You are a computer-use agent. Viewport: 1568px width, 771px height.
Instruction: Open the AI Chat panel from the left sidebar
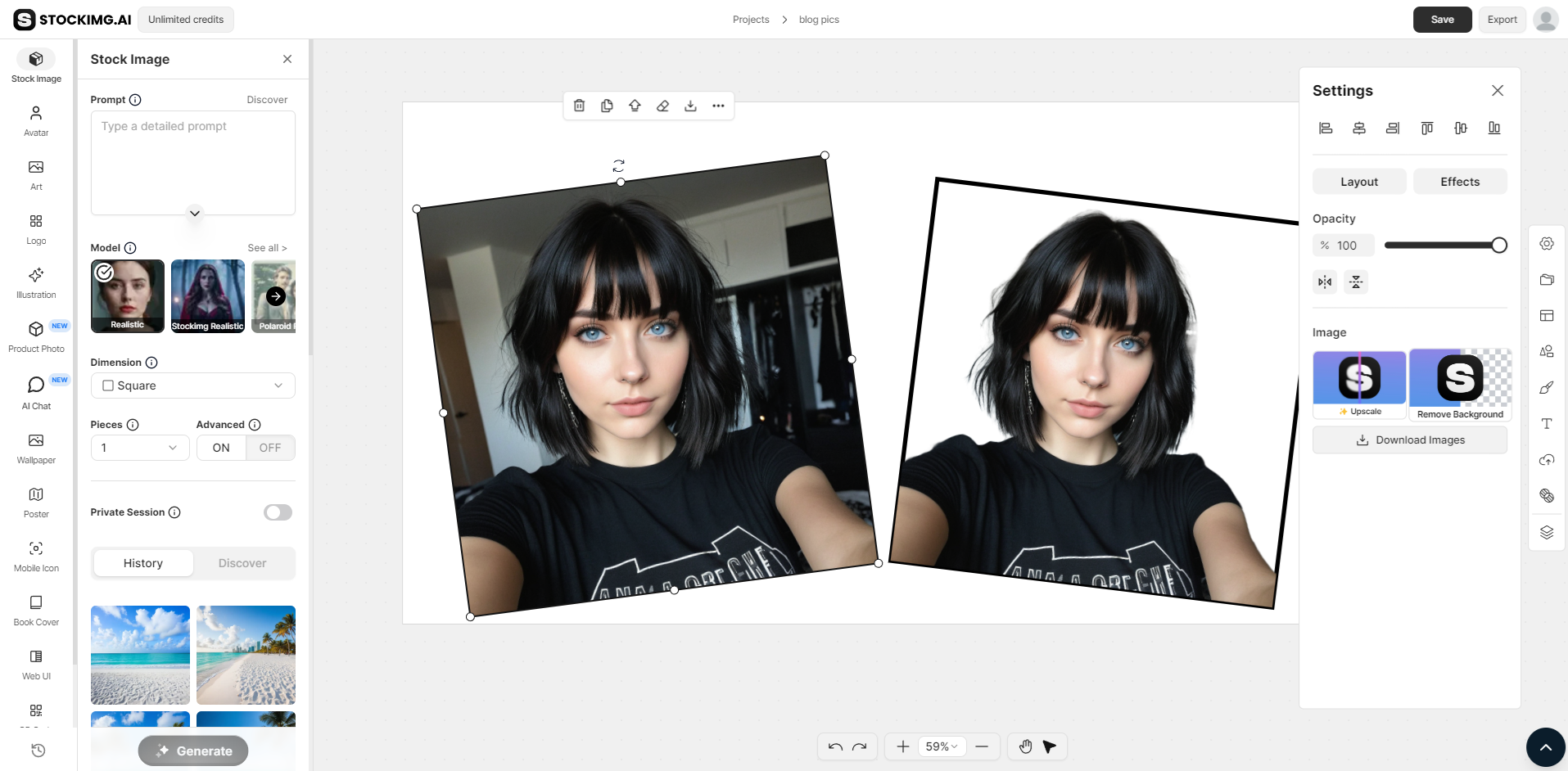pos(35,391)
